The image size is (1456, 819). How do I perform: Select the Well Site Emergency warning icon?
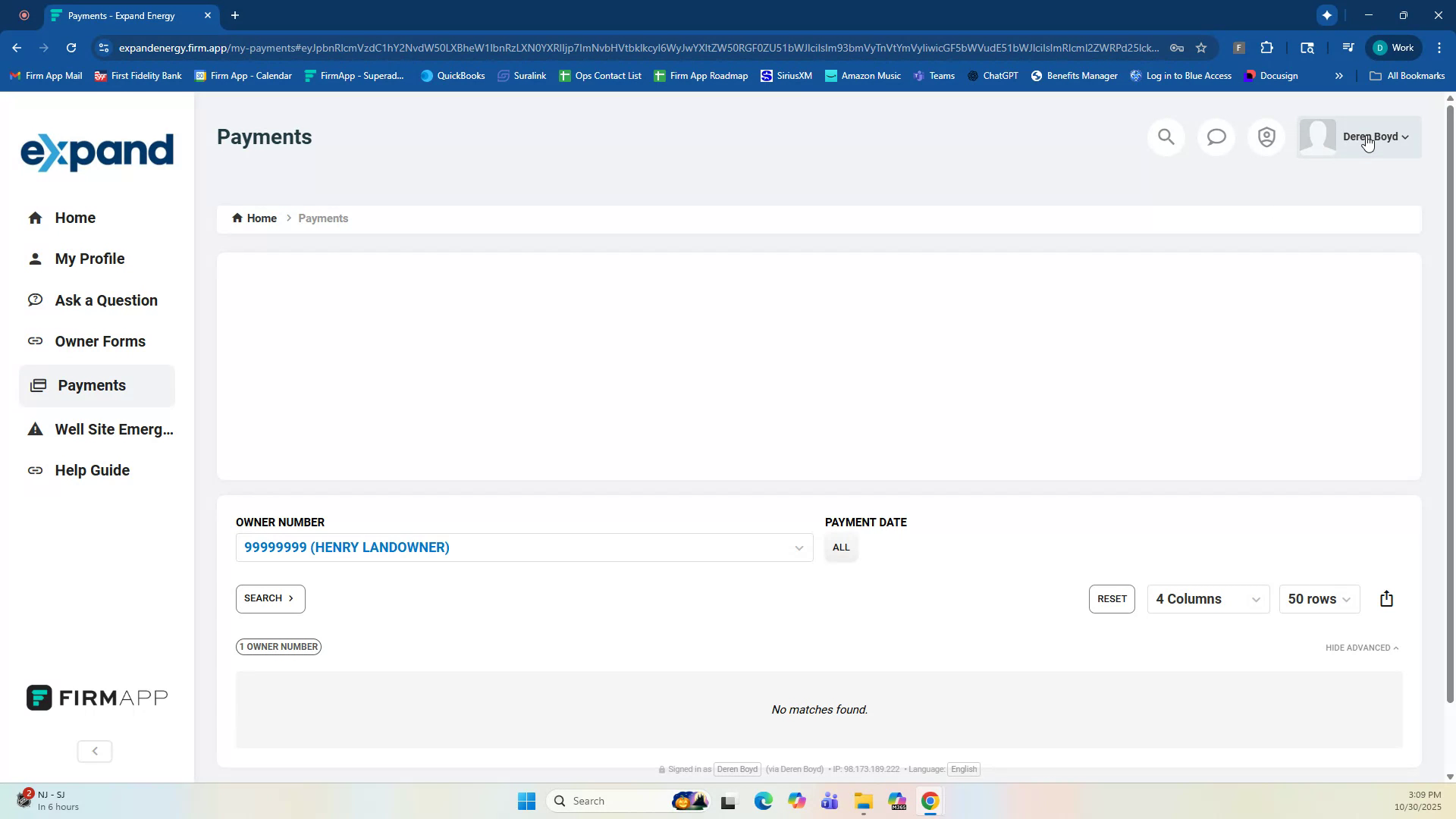click(36, 429)
